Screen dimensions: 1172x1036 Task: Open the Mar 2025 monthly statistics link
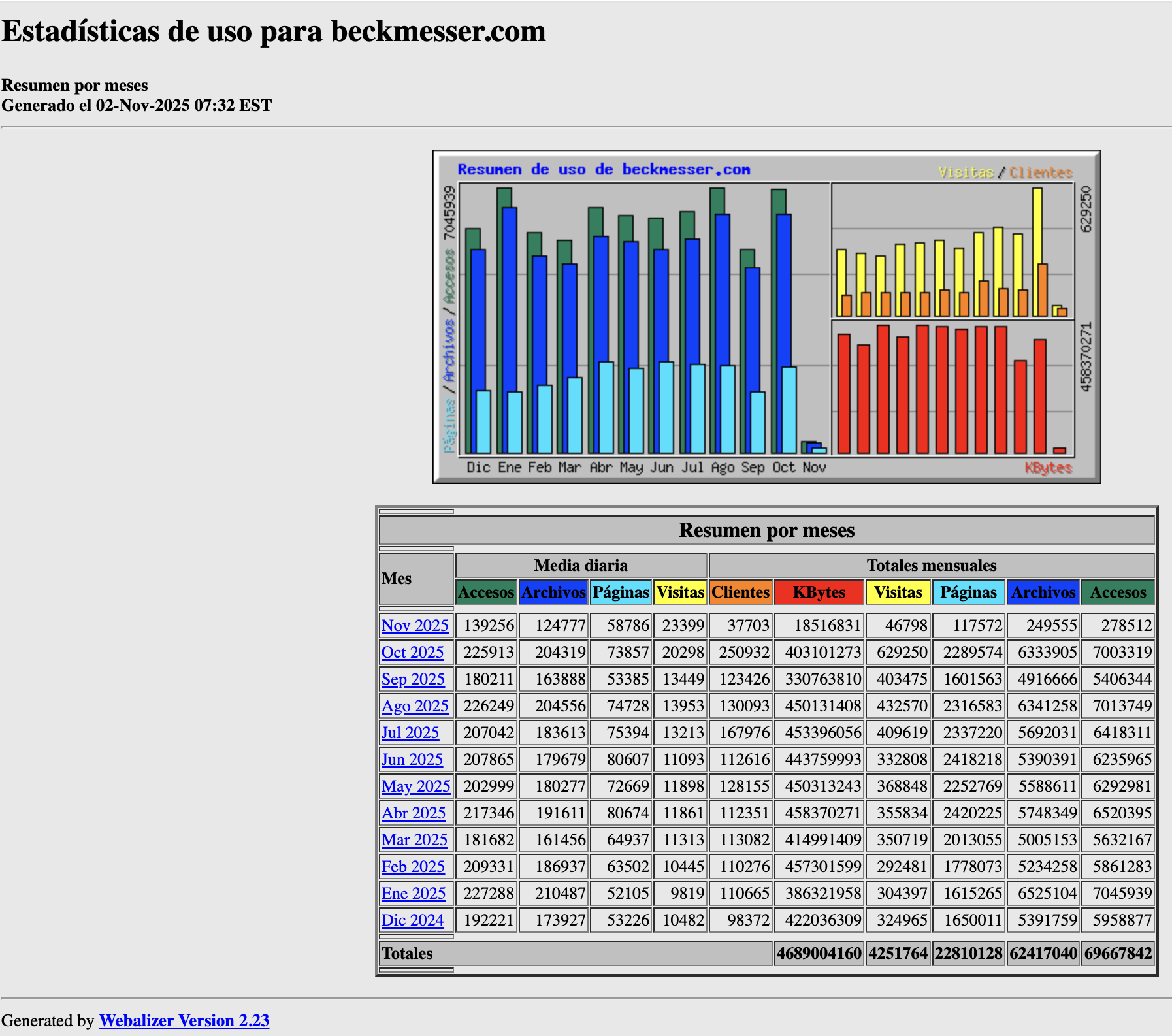(414, 839)
